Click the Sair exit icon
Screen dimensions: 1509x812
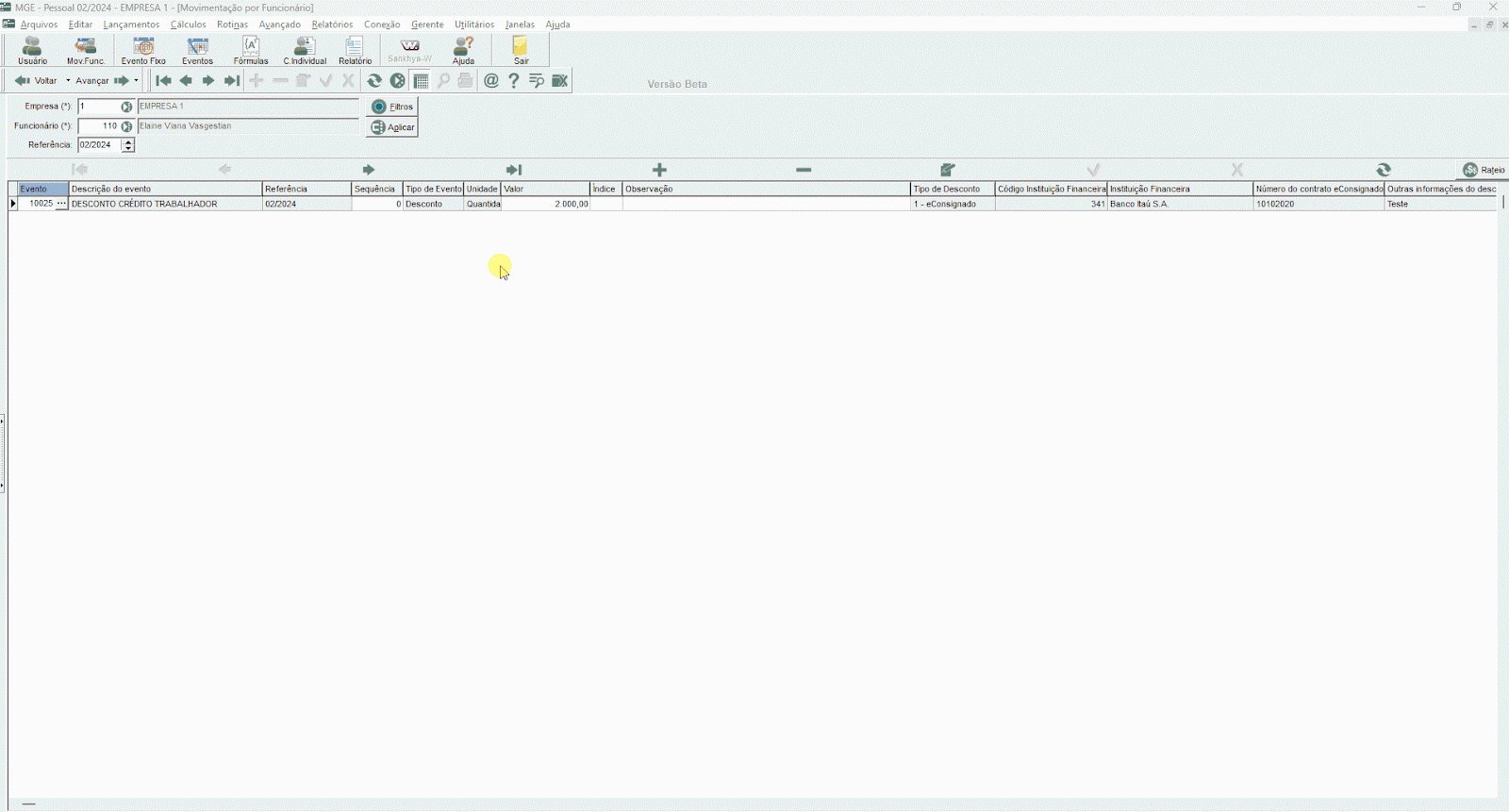point(521,50)
